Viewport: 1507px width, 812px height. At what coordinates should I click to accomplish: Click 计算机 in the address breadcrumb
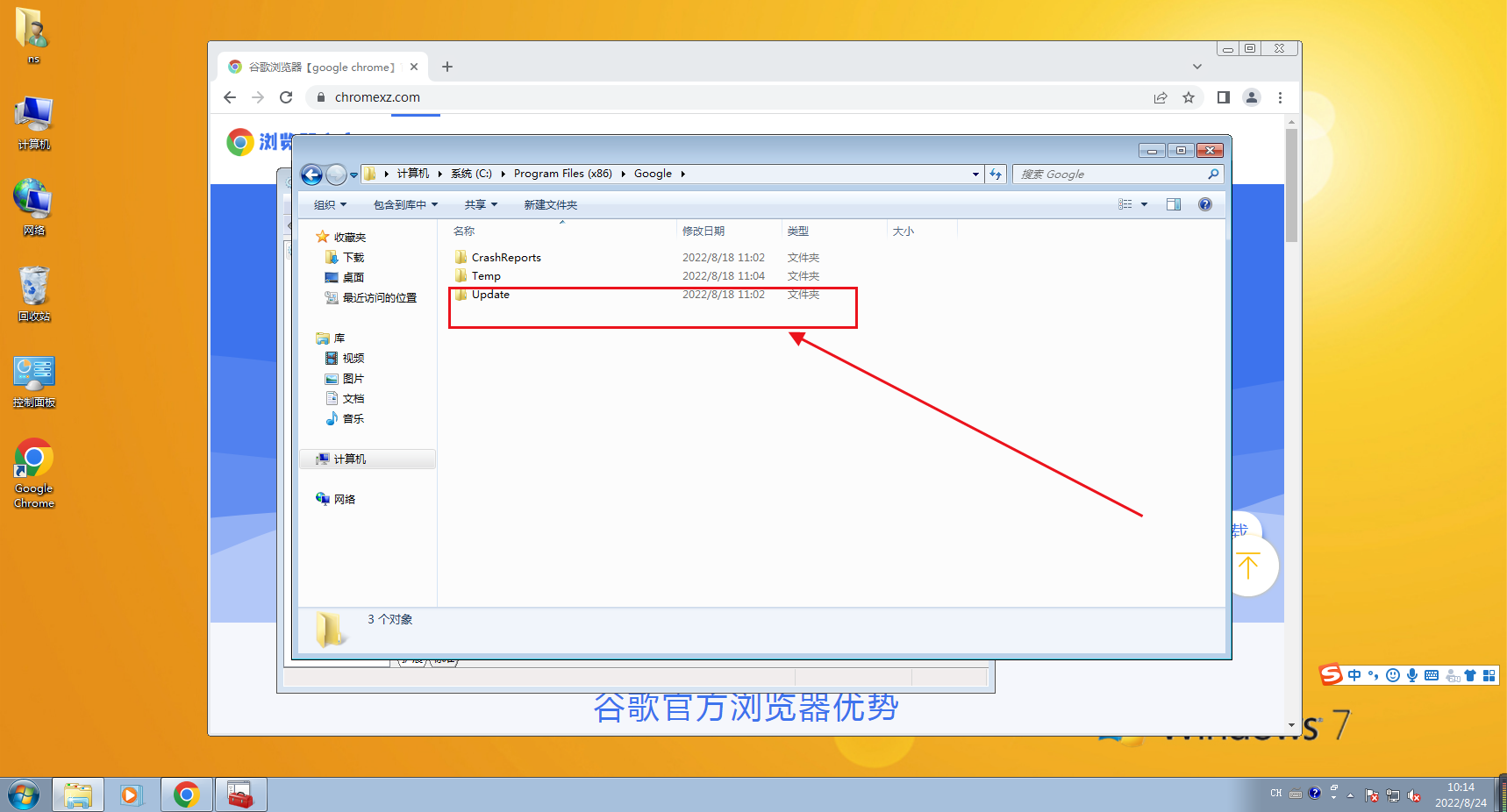(413, 174)
